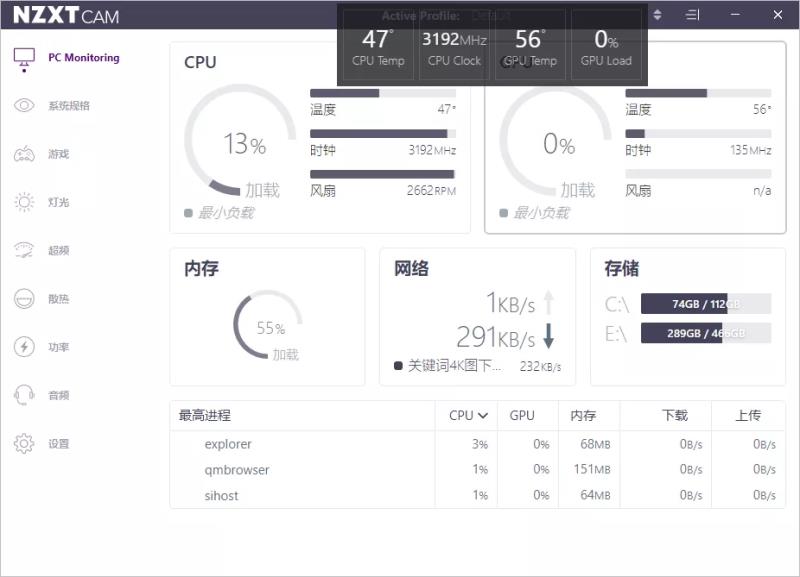Click the 最高进程 column header
This screenshot has width=800, height=577.
click(205, 415)
